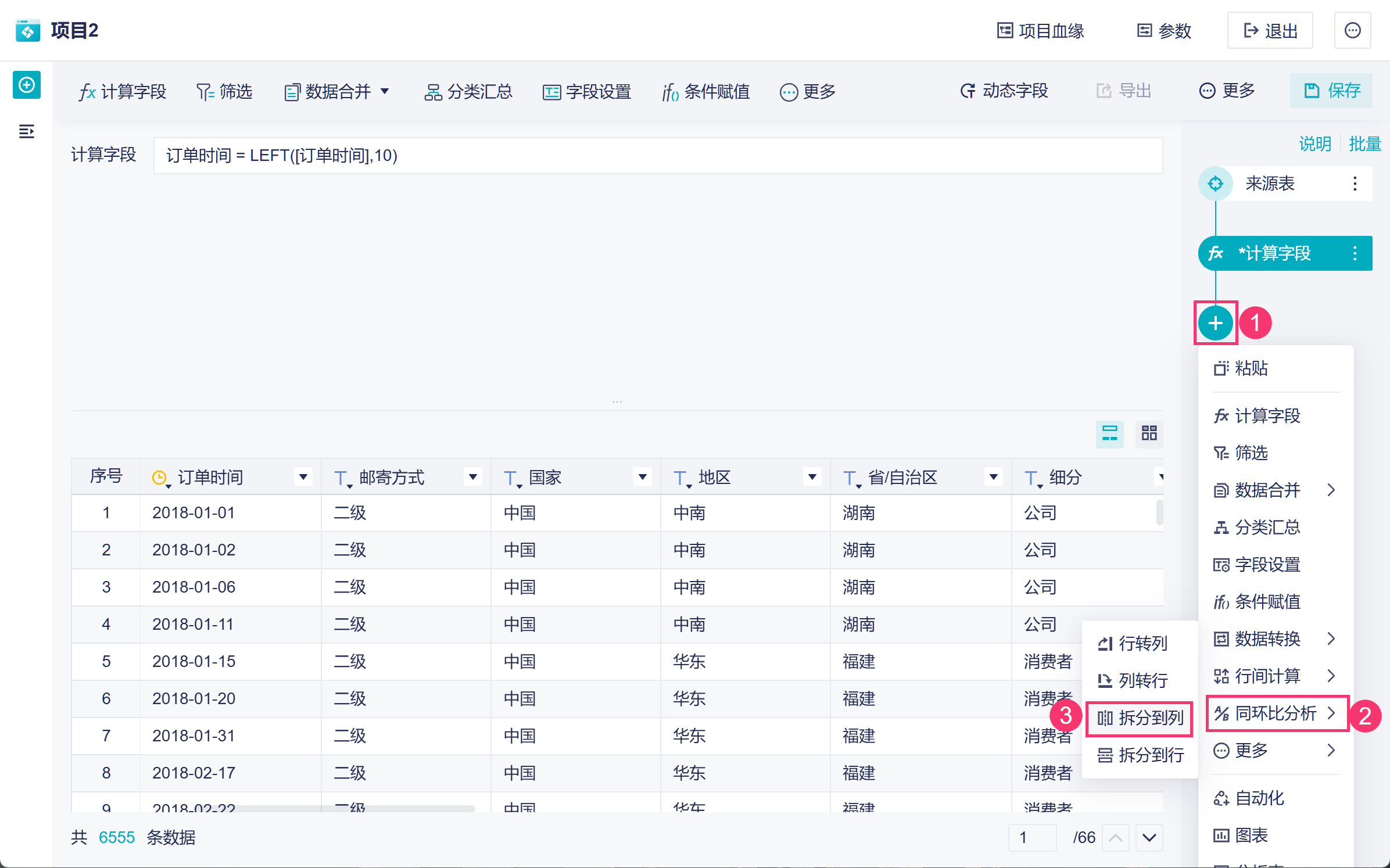Select 拆分到列 from the submenu
This screenshot has width=1390, height=868.
pos(1140,718)
